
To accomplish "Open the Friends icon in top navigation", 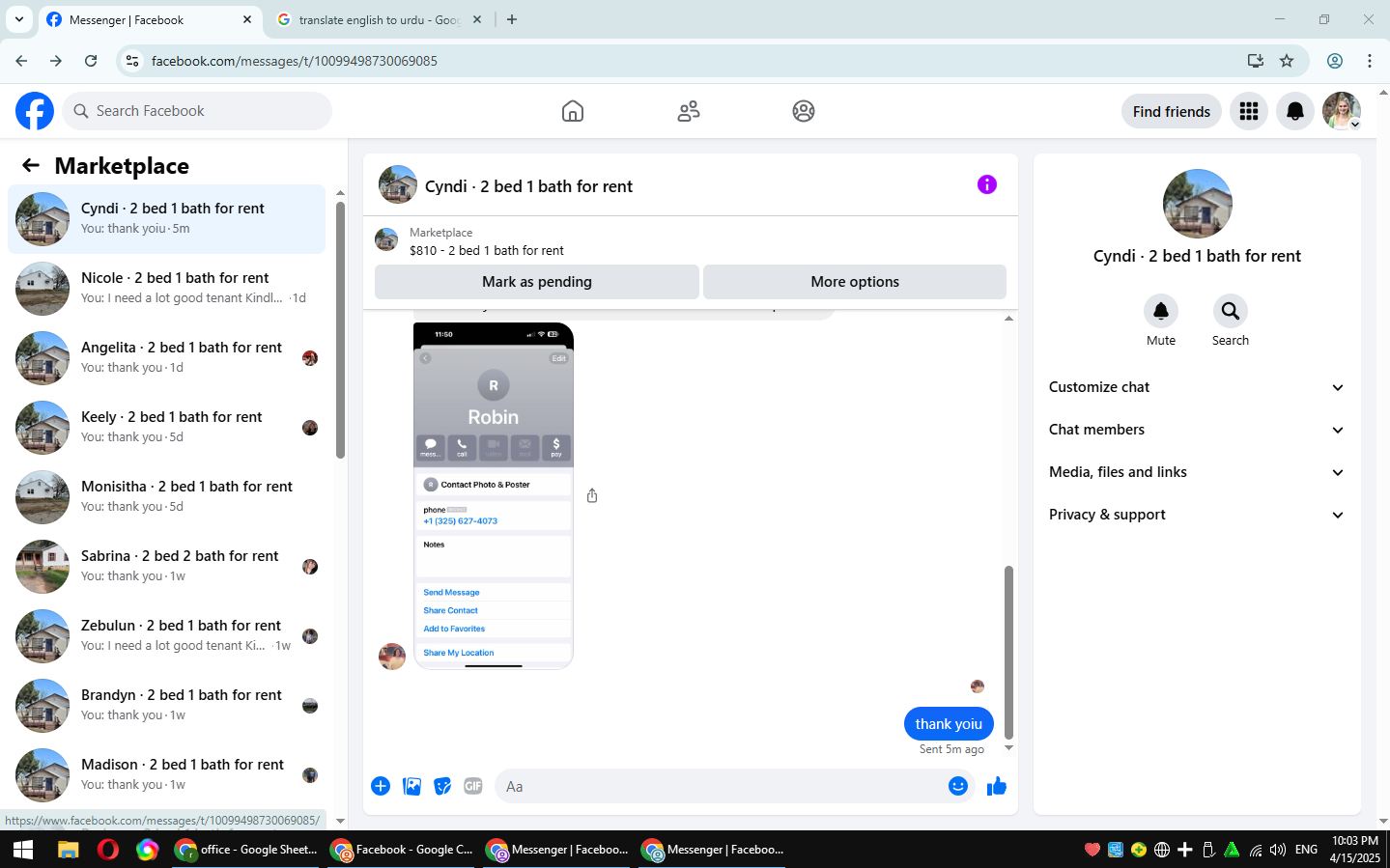I will pyautogui.click(x=689, y=111).
